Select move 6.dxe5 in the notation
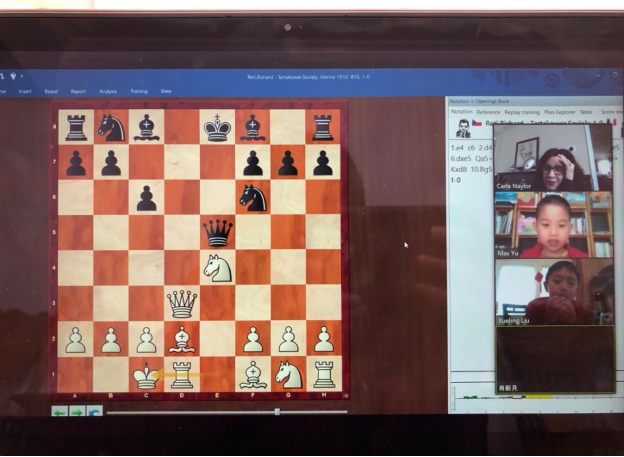Image resolution: width=624 pixels, height=457 pixels. [461, 158]
